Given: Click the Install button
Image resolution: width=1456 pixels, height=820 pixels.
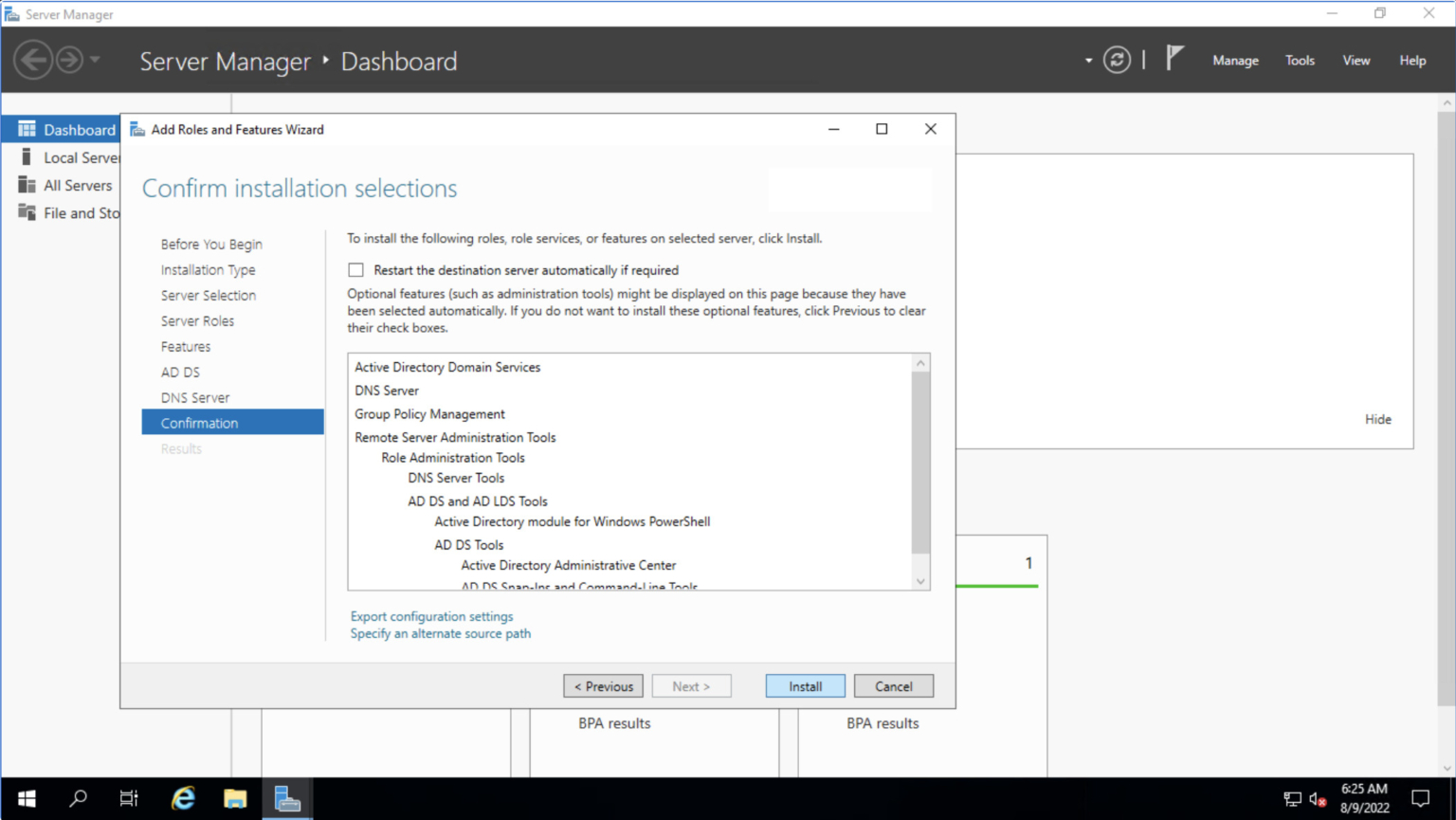Looking at the screenshot, I should click(805, 685).
